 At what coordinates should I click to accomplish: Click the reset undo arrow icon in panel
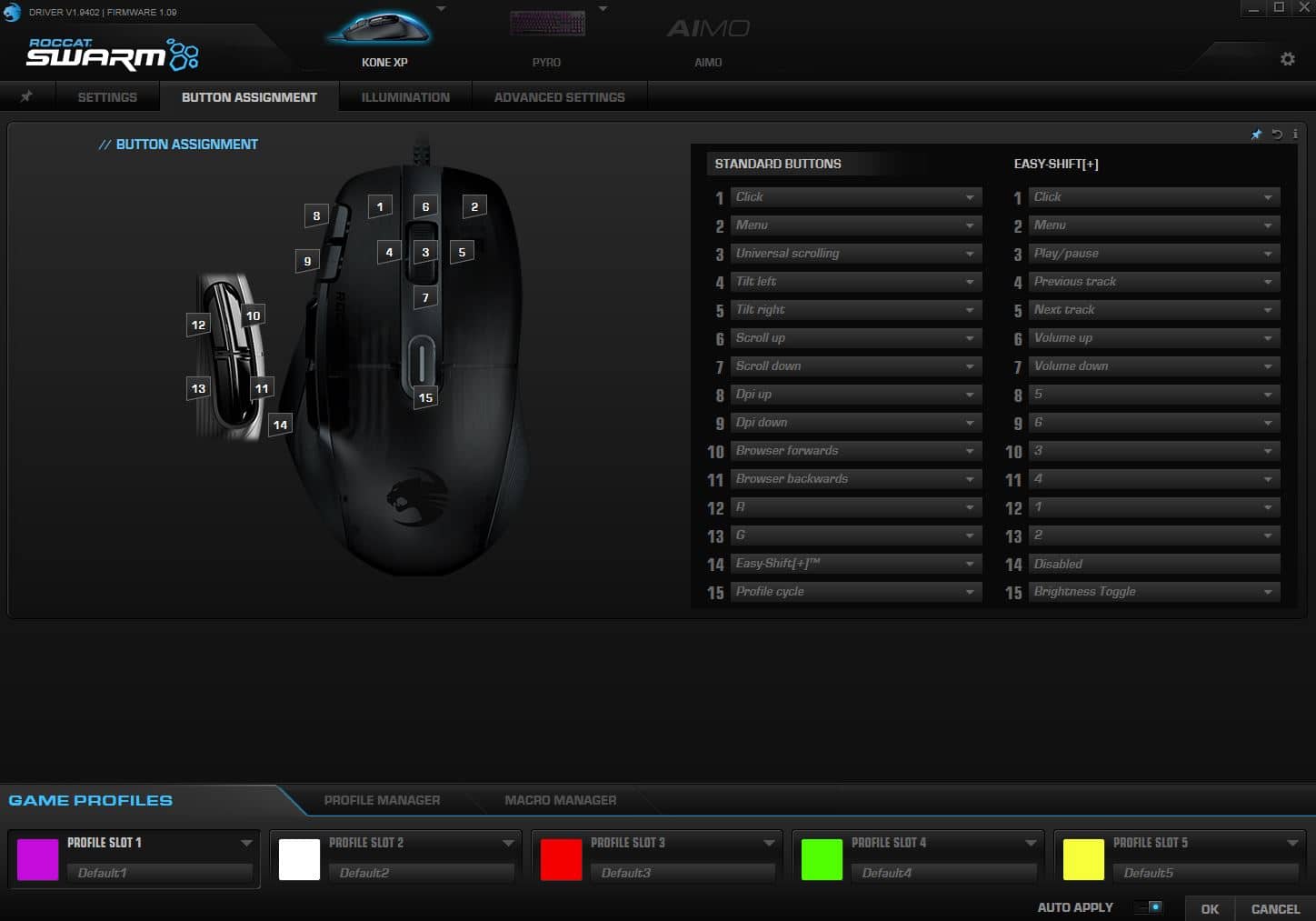point(1277,135)
